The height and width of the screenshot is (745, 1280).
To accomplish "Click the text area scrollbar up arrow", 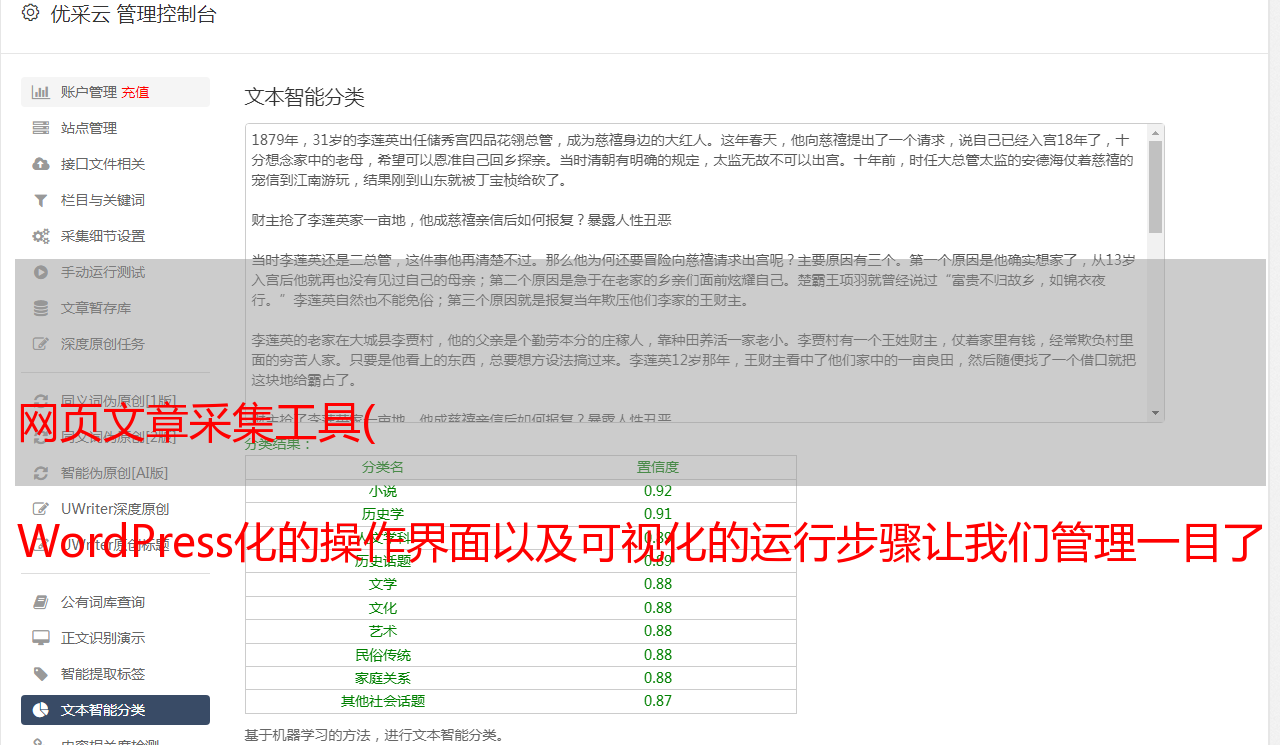I will coord(1155,133).
